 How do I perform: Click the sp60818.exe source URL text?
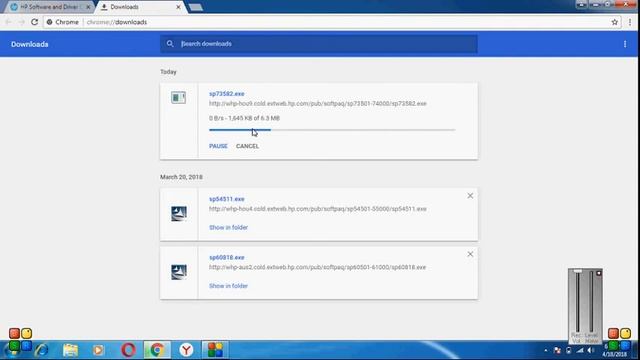(x=317, y=267)
